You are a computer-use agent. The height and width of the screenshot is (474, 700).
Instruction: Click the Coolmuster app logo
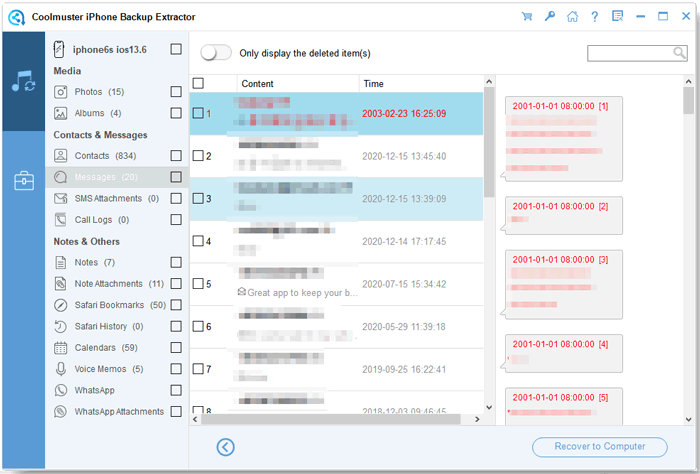[17, 17]
